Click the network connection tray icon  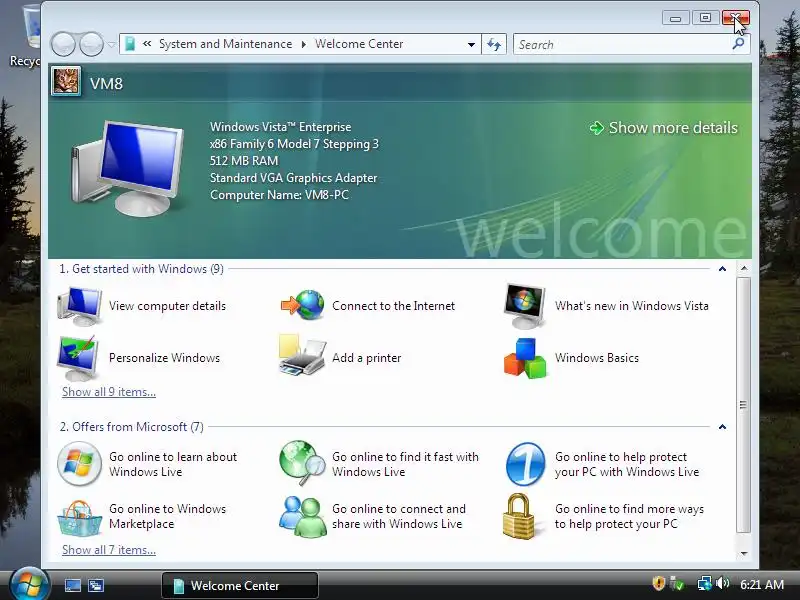point(705,583)
